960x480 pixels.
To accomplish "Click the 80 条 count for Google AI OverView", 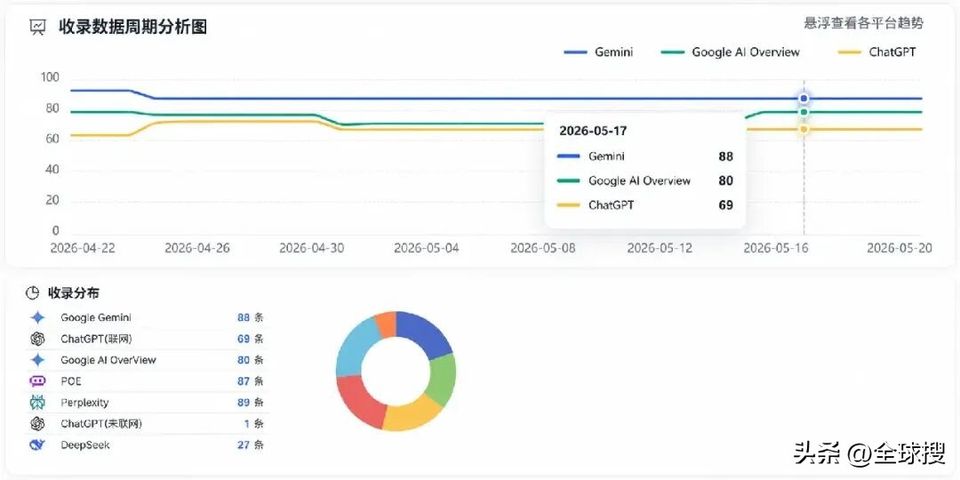I will pyautogui.click(x=250, y=360).
